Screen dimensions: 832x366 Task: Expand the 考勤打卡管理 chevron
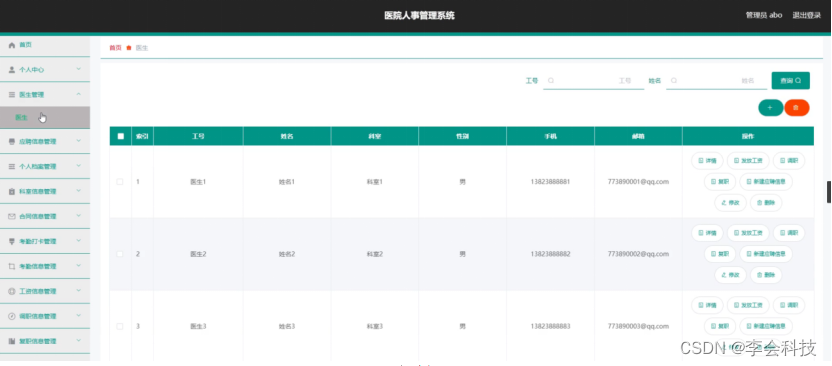[79, 241]
